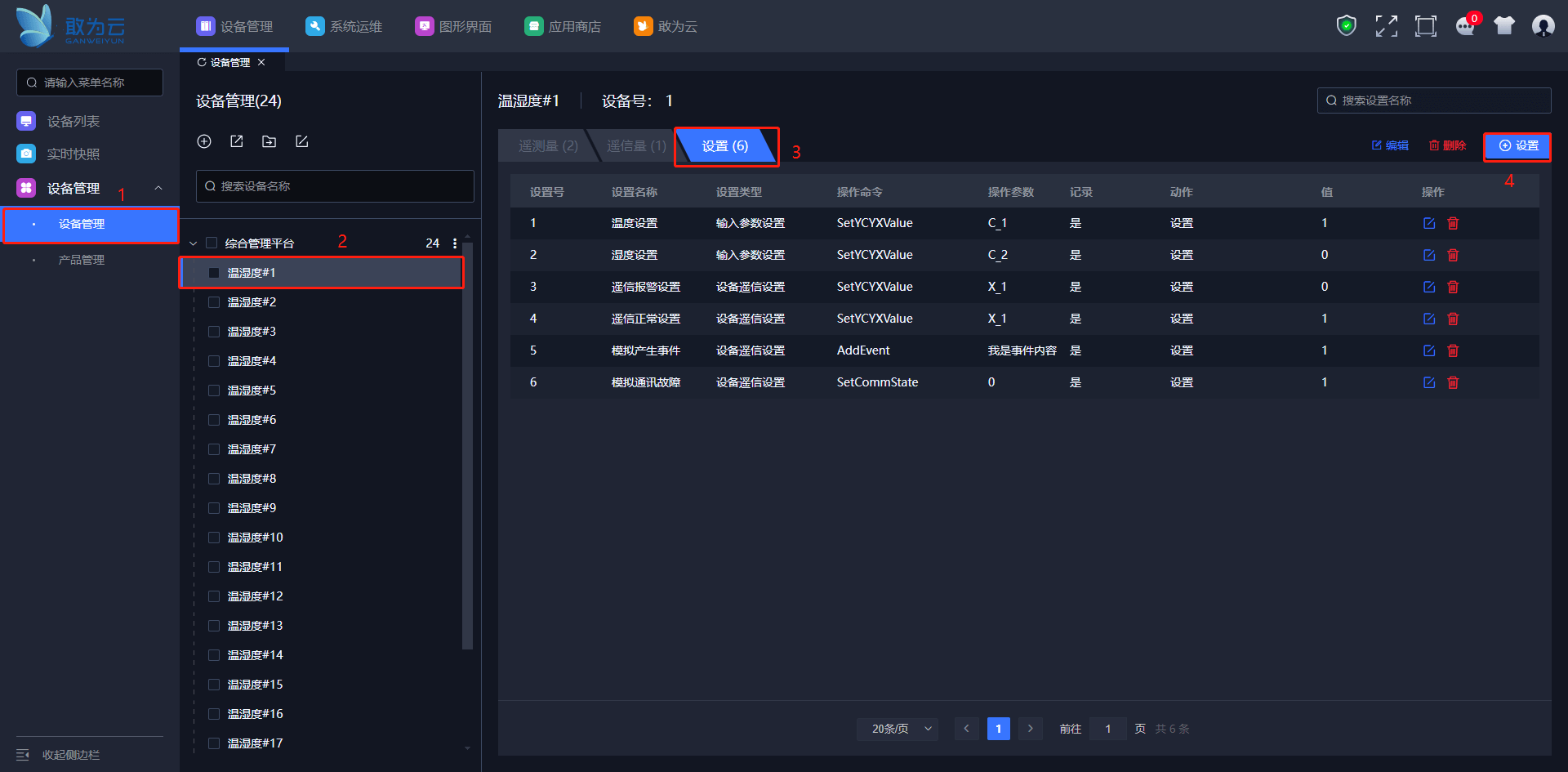Click the export icon beside the add icon
Viewport: 1568px width, 772px height.
coord(237,141)
